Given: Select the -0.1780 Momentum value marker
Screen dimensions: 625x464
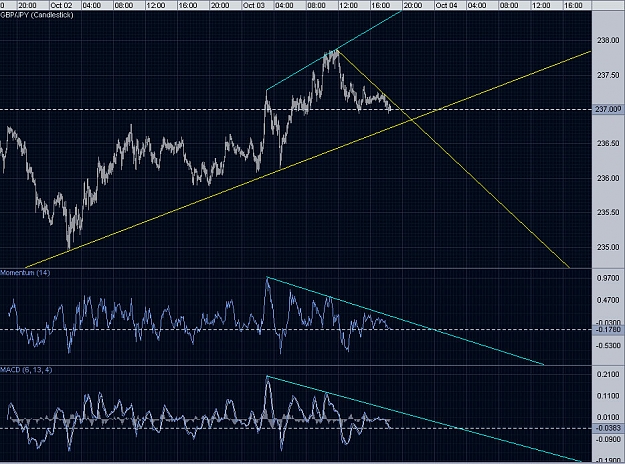Looking at the screenshot, I should (607, 330).
